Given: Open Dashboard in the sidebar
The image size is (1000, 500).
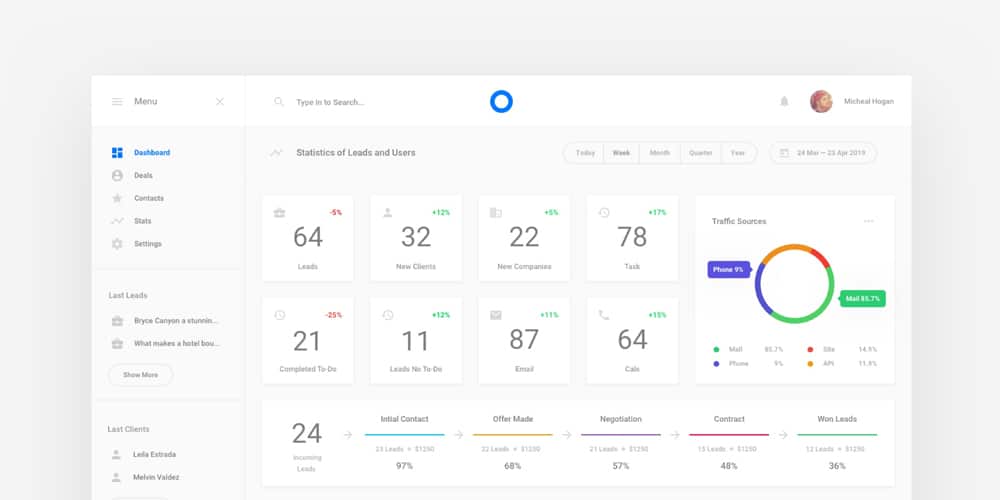Looking at the screenshot, I should tap(152, 152).
